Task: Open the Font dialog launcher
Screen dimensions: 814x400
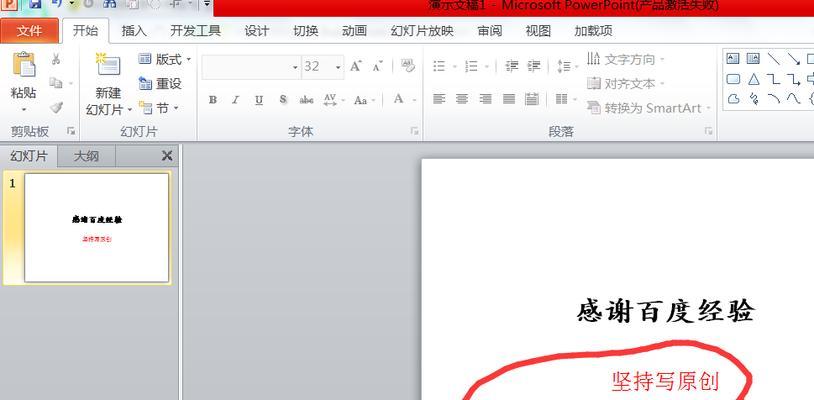Action: 414,131
